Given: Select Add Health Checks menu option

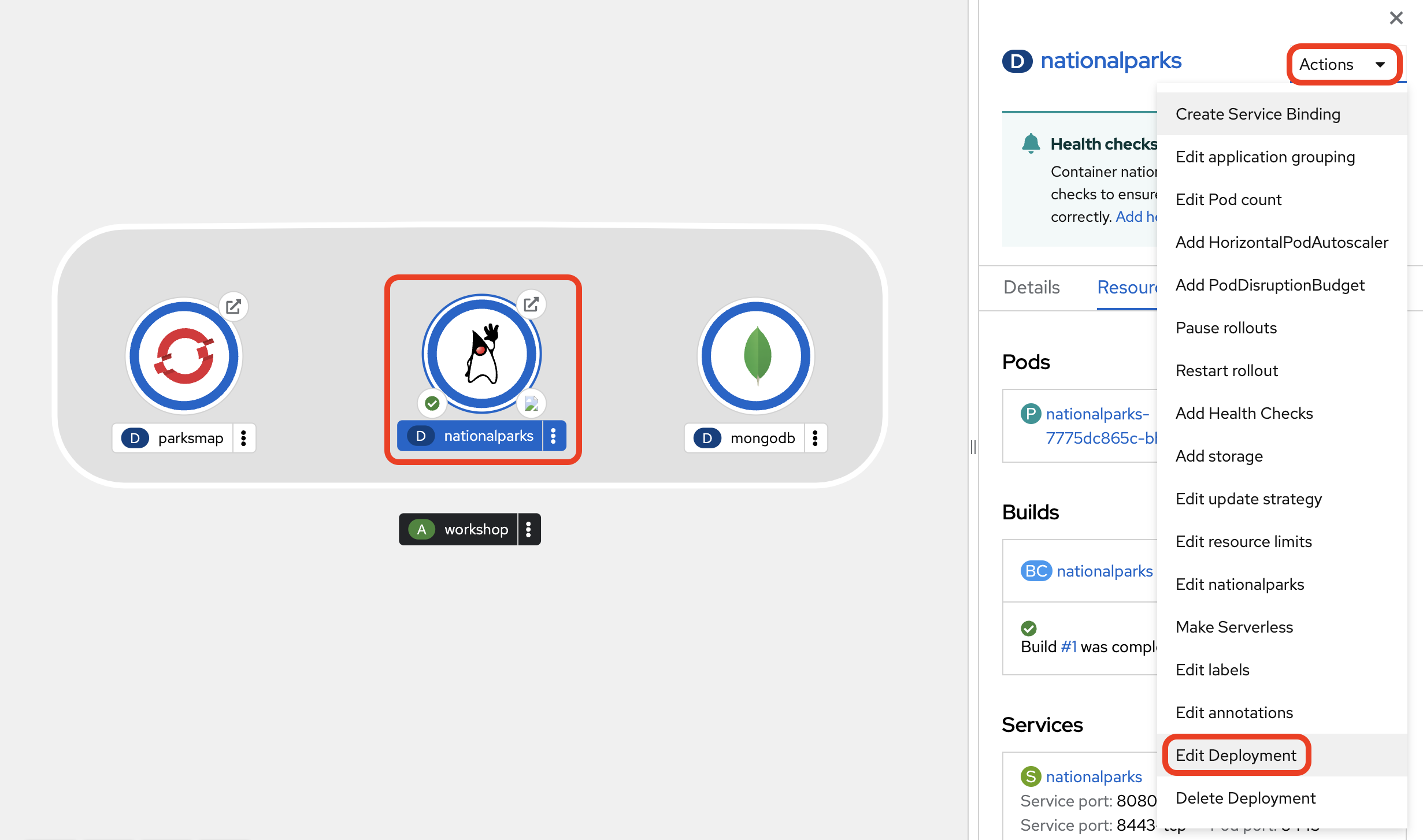Looking at the screenshot, I should point(1244,413).
